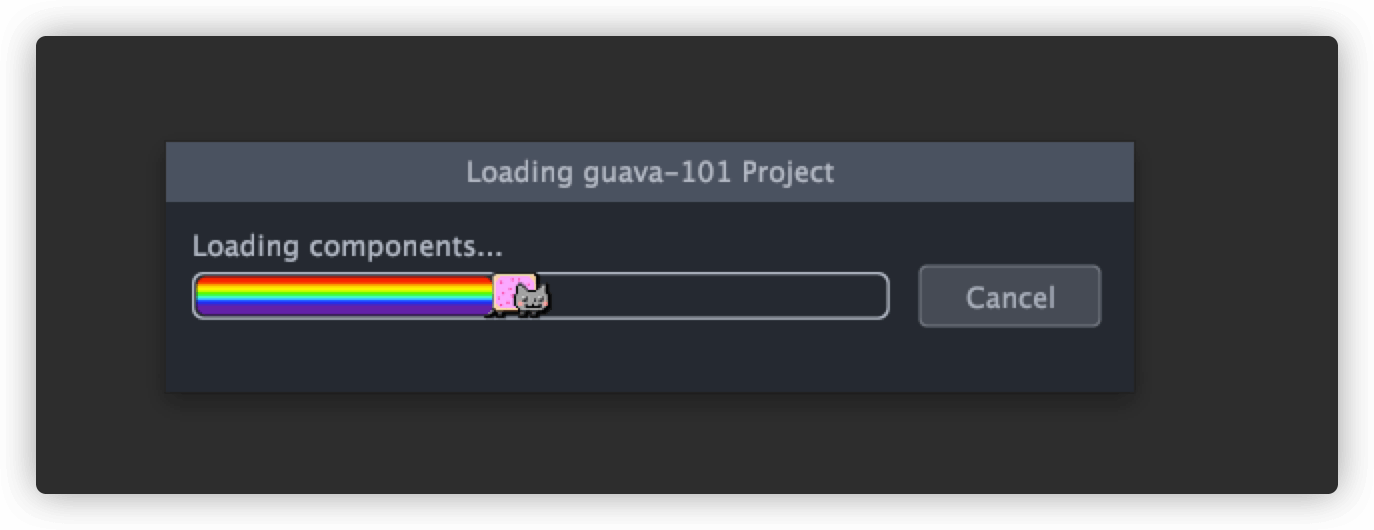Viewport: 1374px width, 530px height.
Task: Click the word "components..." in the status text
Action: pos(406,247)
